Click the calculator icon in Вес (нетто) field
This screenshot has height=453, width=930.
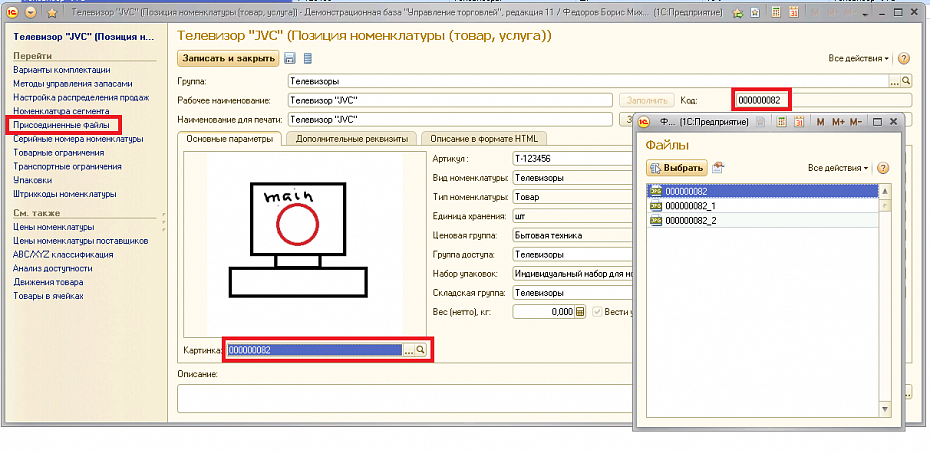coord(579,312)
